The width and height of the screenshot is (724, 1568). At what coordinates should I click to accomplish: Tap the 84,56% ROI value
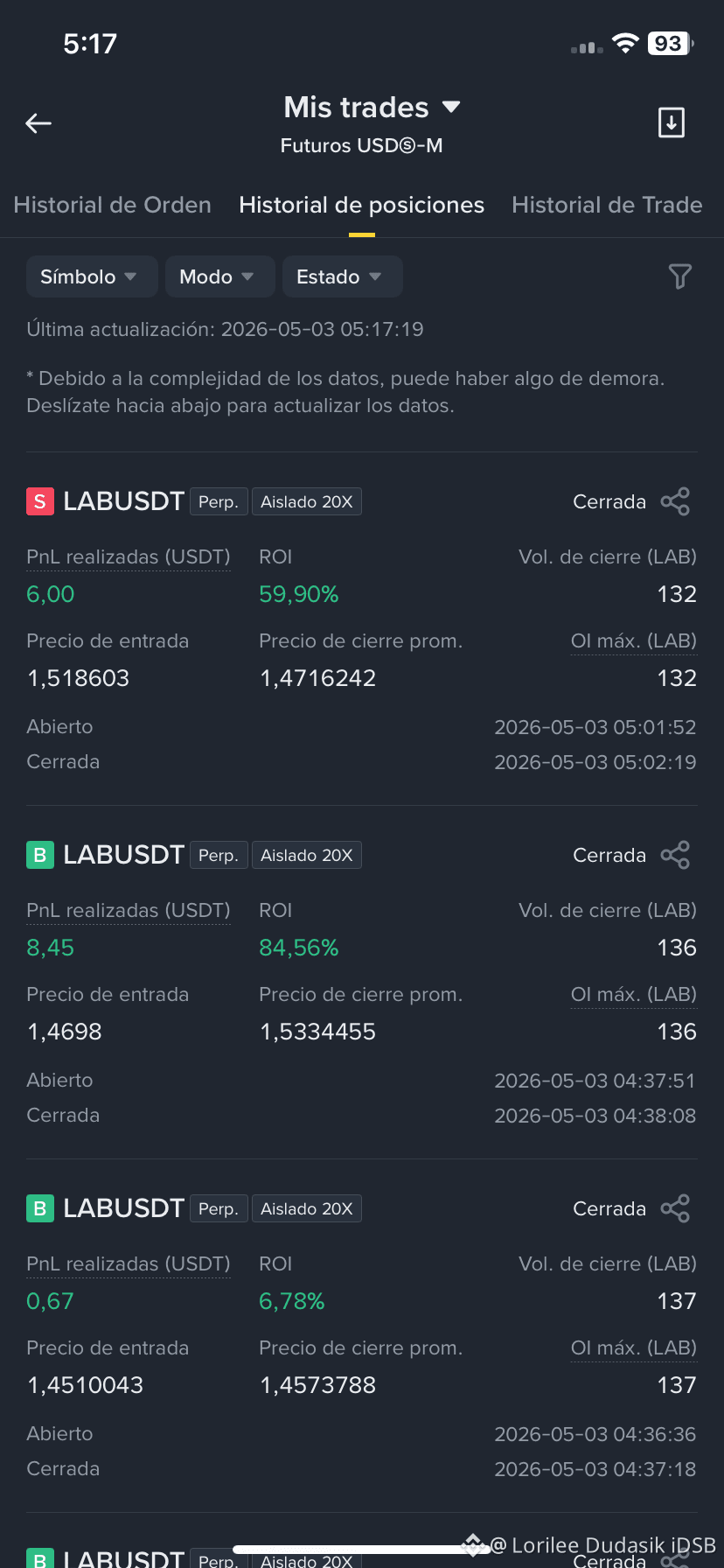299,948
